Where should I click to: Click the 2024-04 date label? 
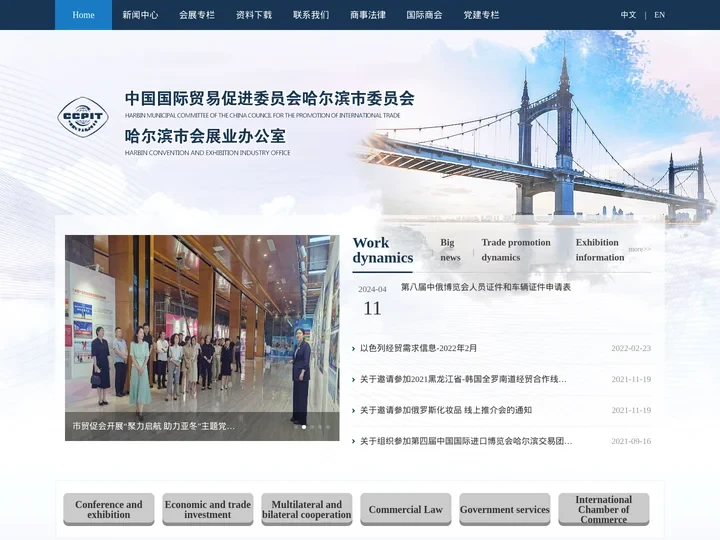[x=372, y=289]
